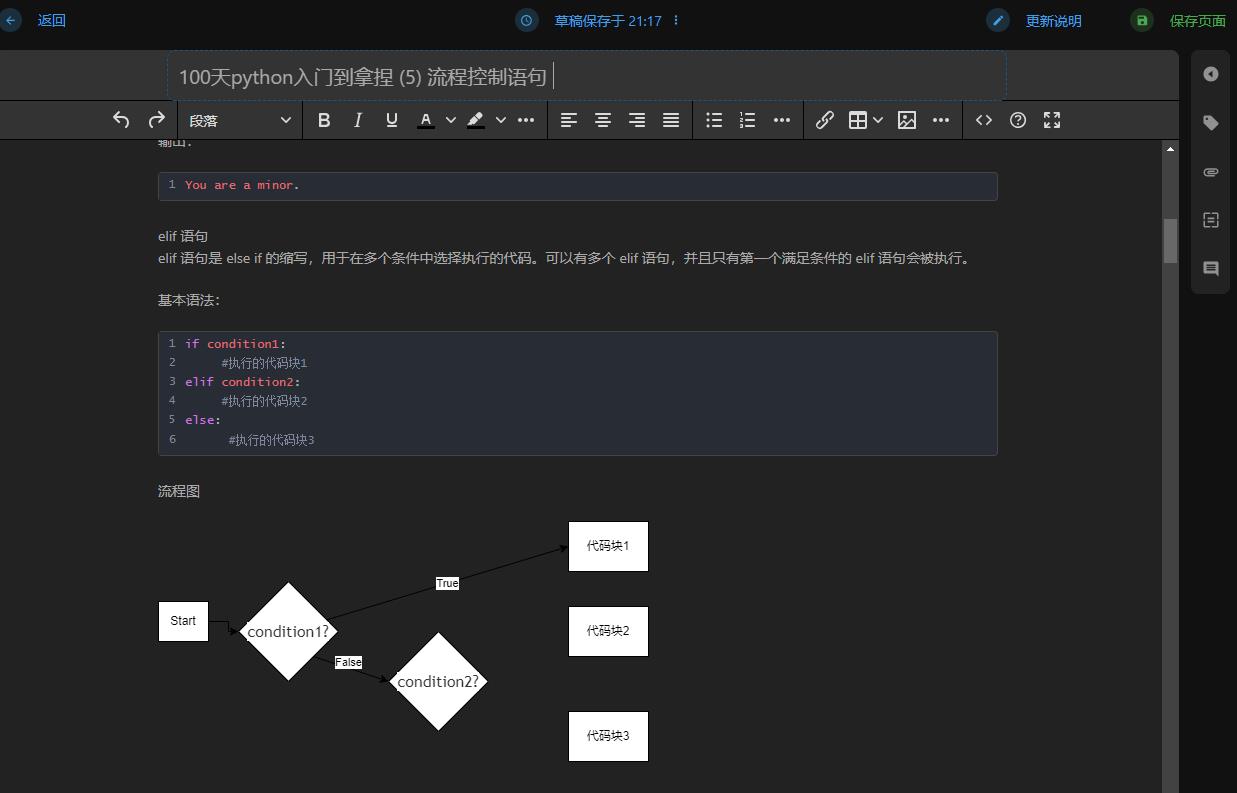The image size is (1237, 793).
Task: Select the condition1? diamond
Action: (x=288, y=631)
